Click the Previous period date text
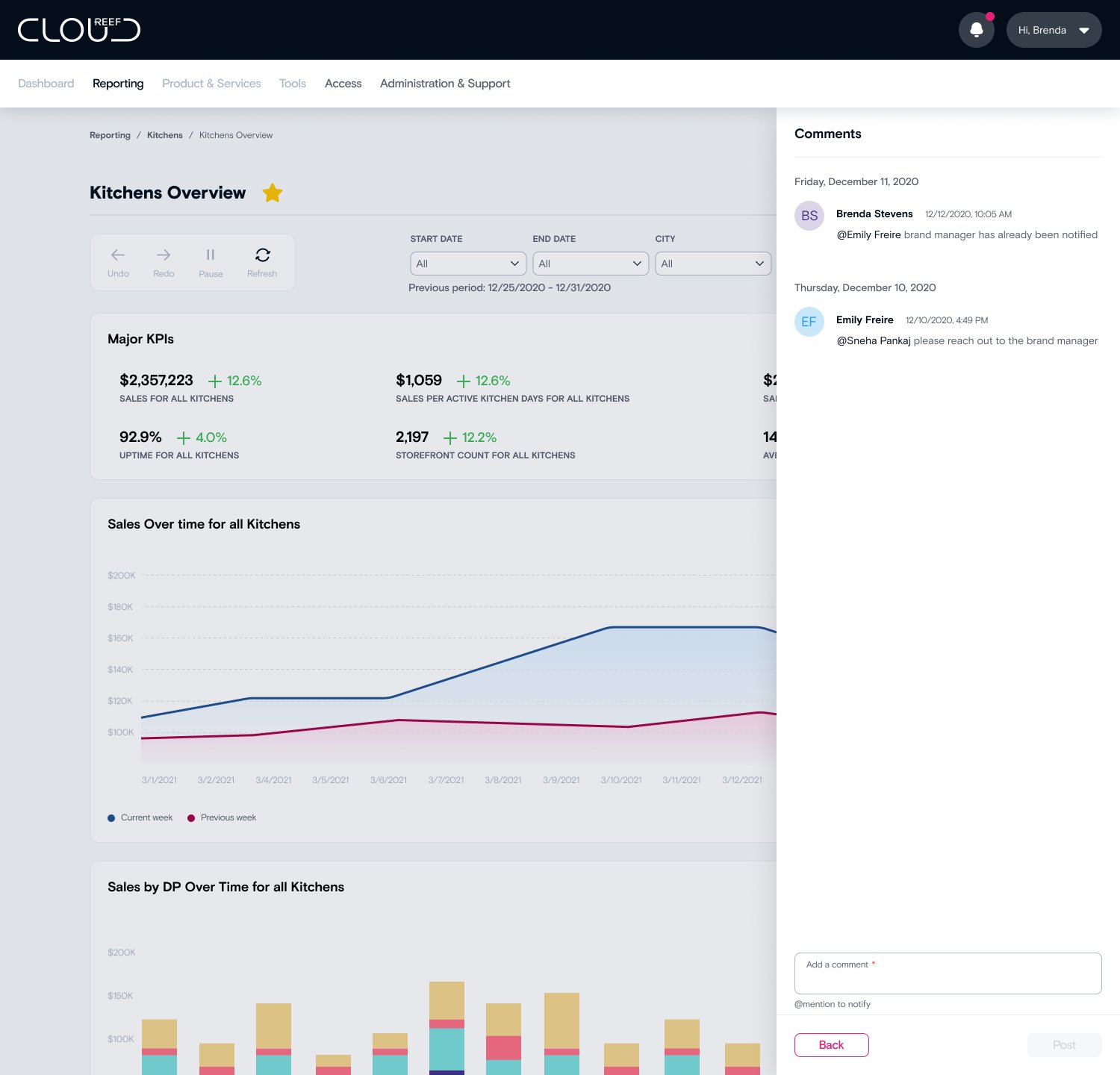Image resolution: width=1120 pixels, height=1075 pixels. 509,288
